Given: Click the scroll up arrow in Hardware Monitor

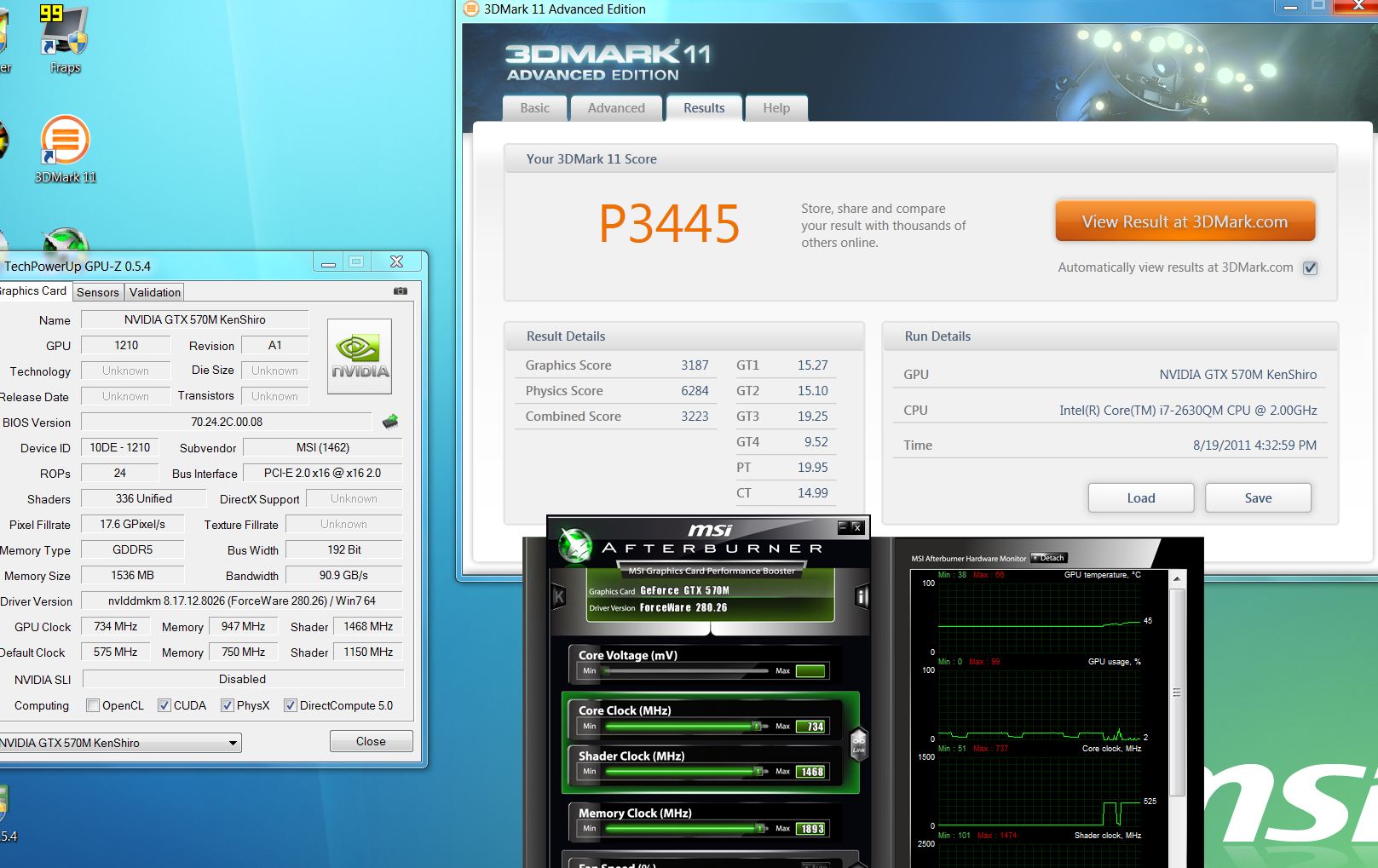Looking at the screenshot, I should pyautogui.click(x=1177, y=579).
